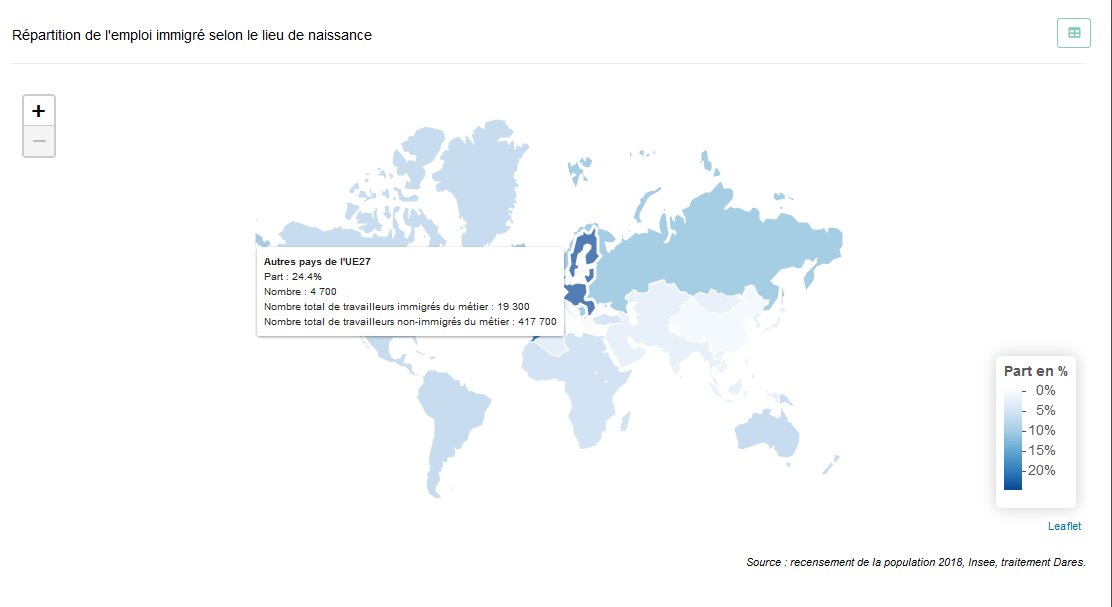Switch to table view using grid icon
This screenshot has width=1112, height=607.
pyautogui.click(x=1074, y=33)
